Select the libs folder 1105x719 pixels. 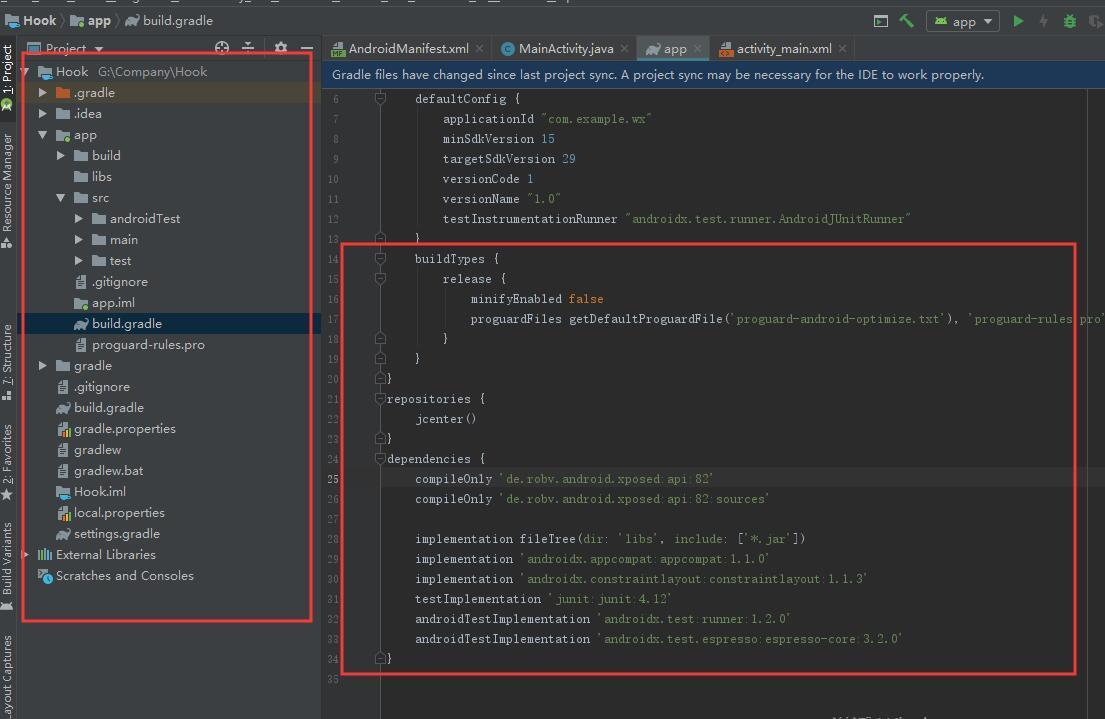[93, 176]
